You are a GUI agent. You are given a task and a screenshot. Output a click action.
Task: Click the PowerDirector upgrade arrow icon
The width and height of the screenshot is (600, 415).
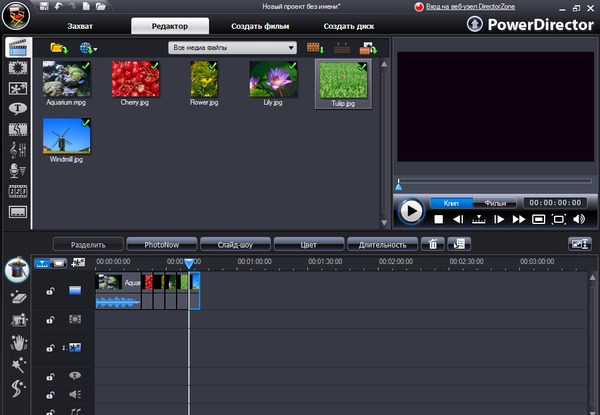(474, 24)
